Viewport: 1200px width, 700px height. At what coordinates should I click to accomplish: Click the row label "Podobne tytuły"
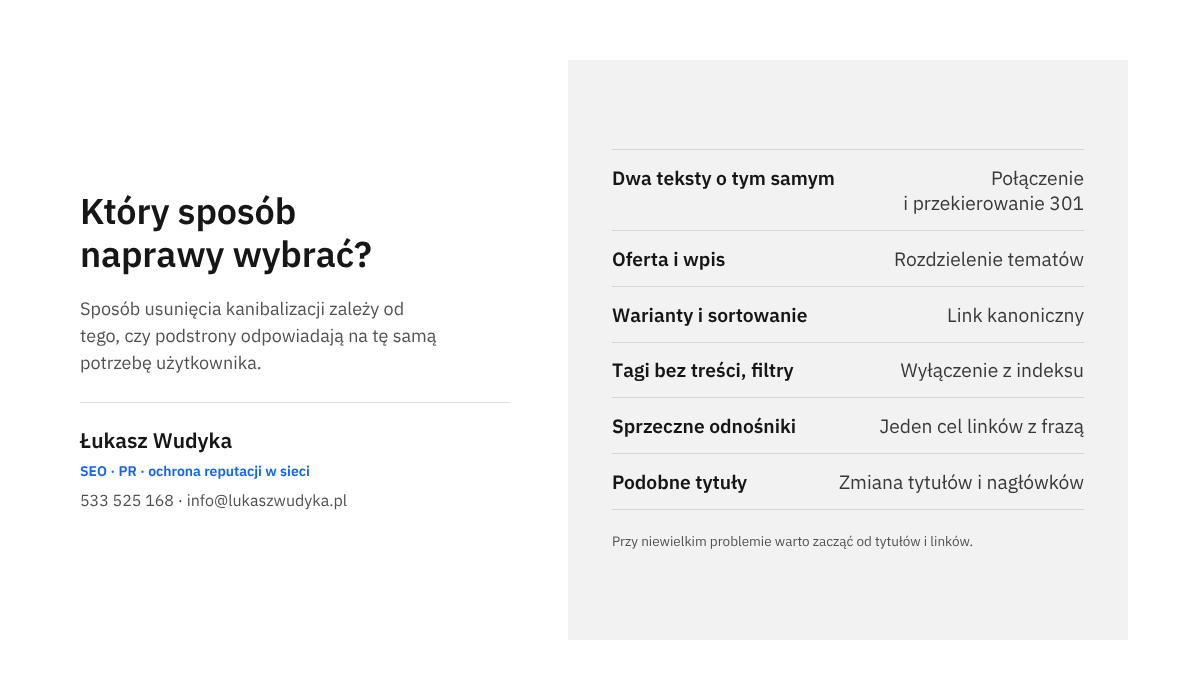[x=680, y=483]
